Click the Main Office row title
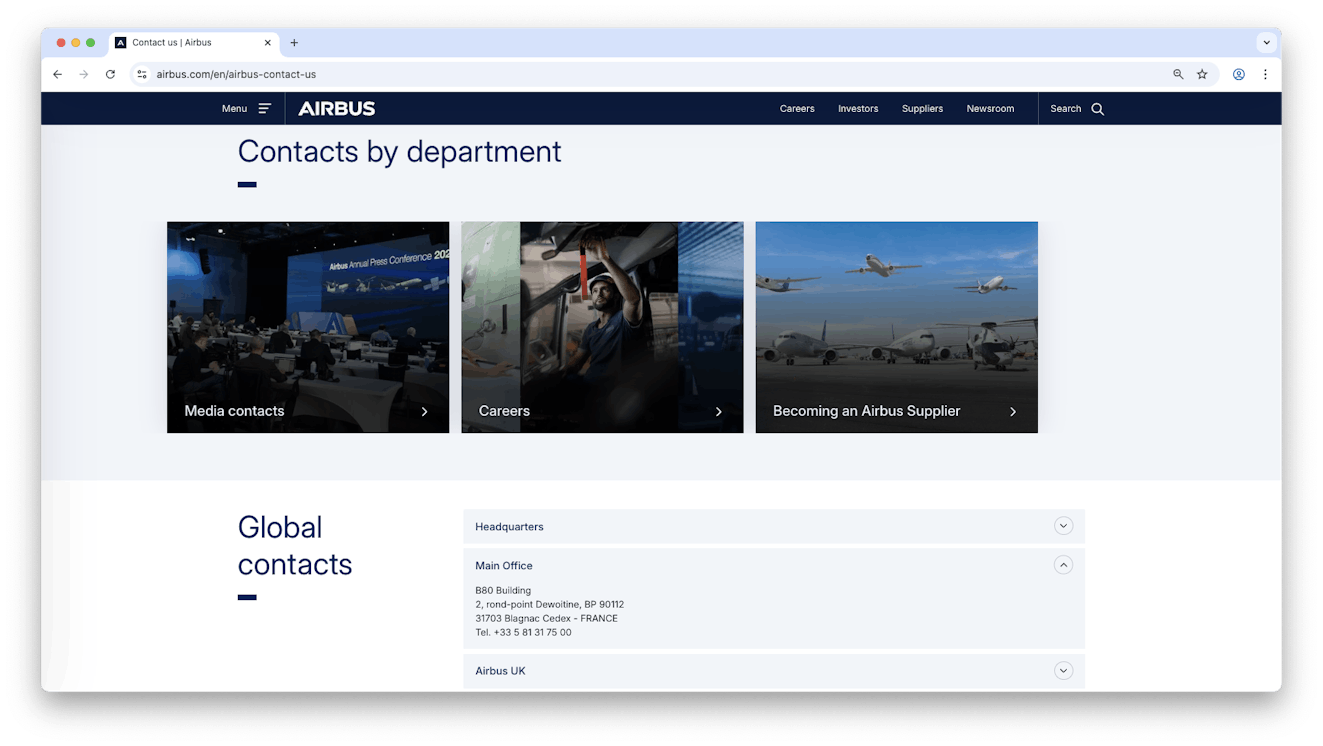Screen dimensions: 1323x746 [x=504, y=565]
